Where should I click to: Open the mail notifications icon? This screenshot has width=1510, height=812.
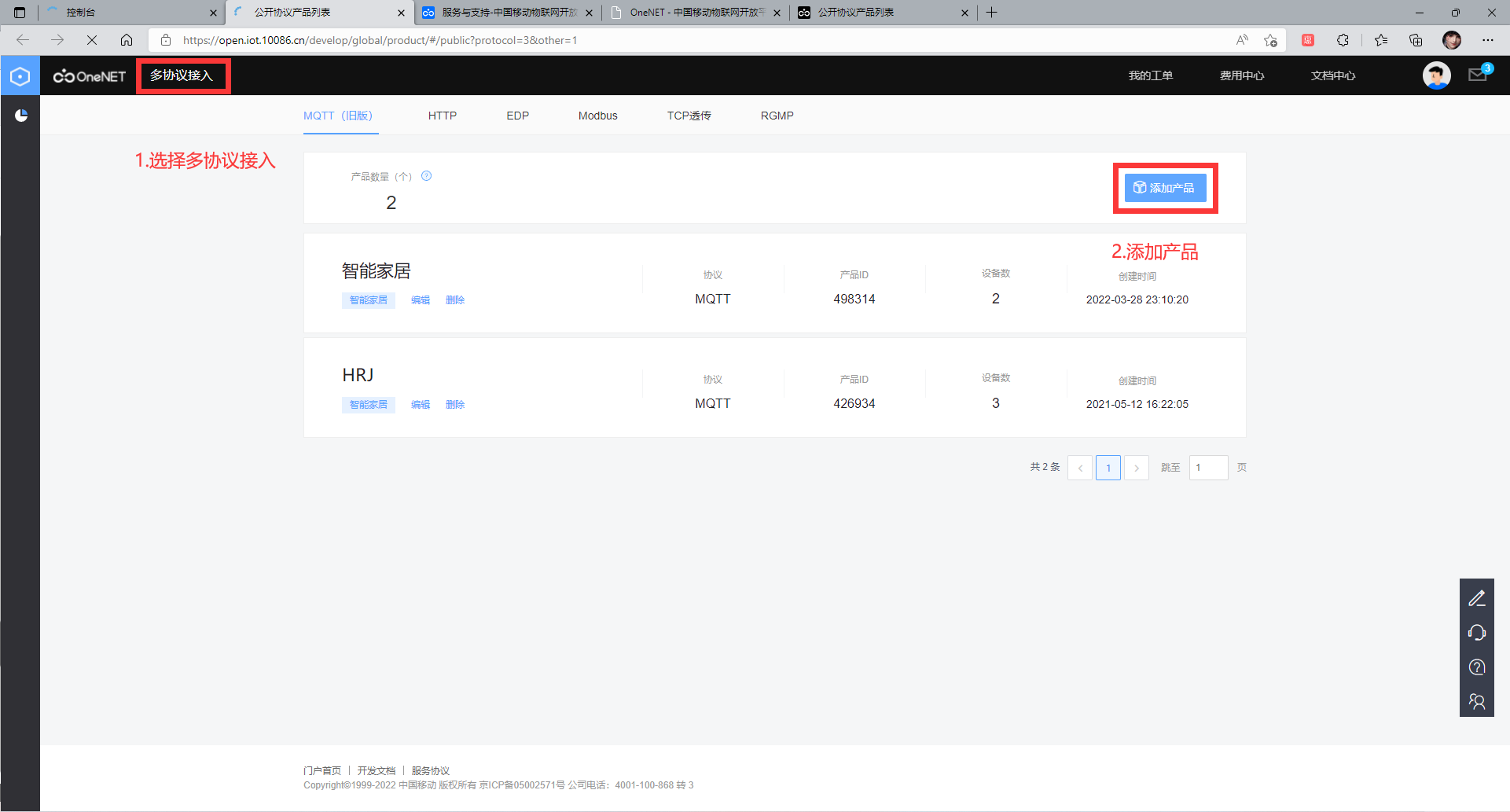[x=1478, y=75]
